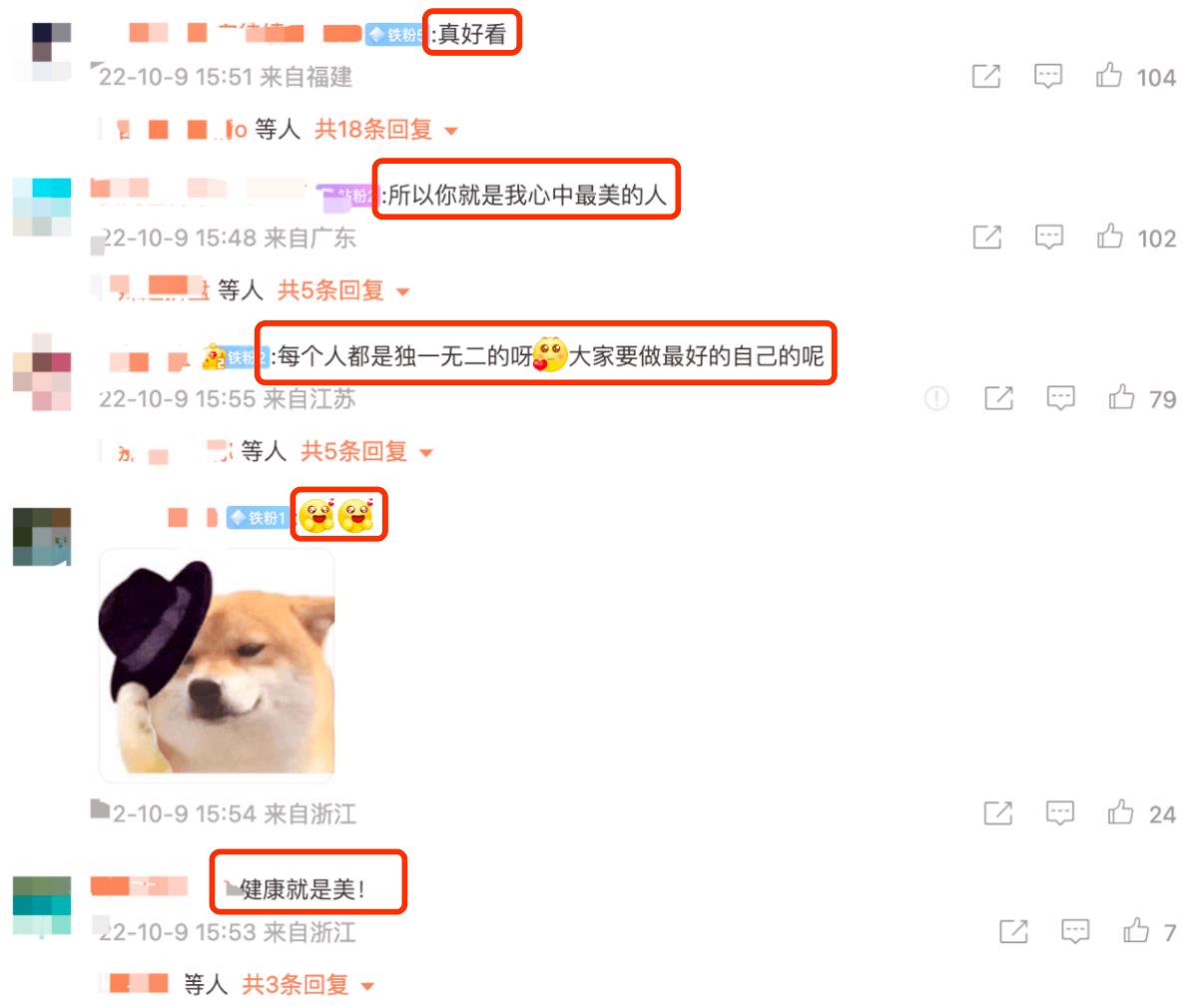The height and width of the screenshot is (1008, 1196).
Task: Share the 真好看 comment from 福建
Action: (x=986, y=76)
